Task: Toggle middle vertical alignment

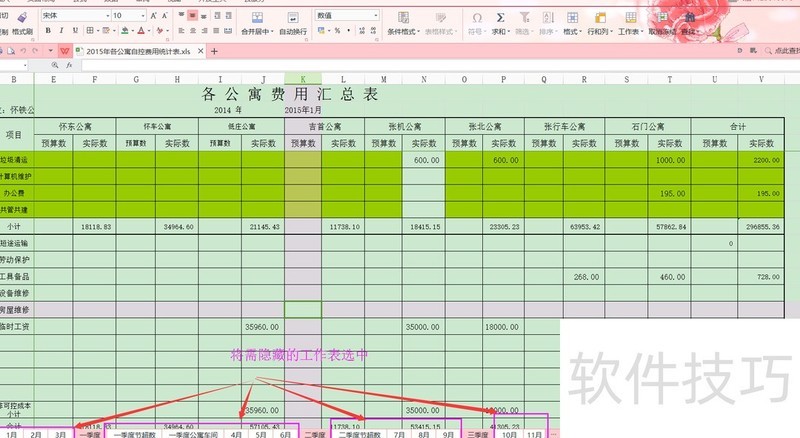Action: click(x=192, y=16)
